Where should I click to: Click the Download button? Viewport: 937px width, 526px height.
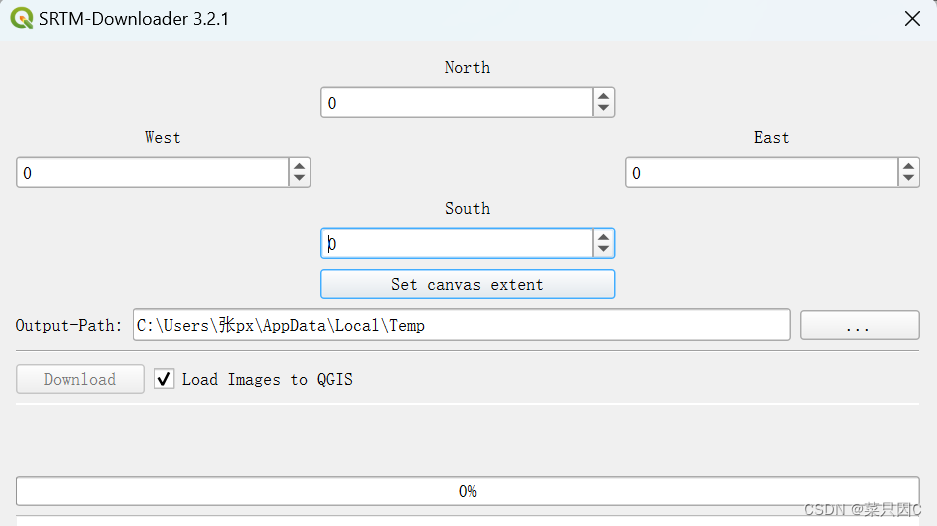[x=80, y=379]
